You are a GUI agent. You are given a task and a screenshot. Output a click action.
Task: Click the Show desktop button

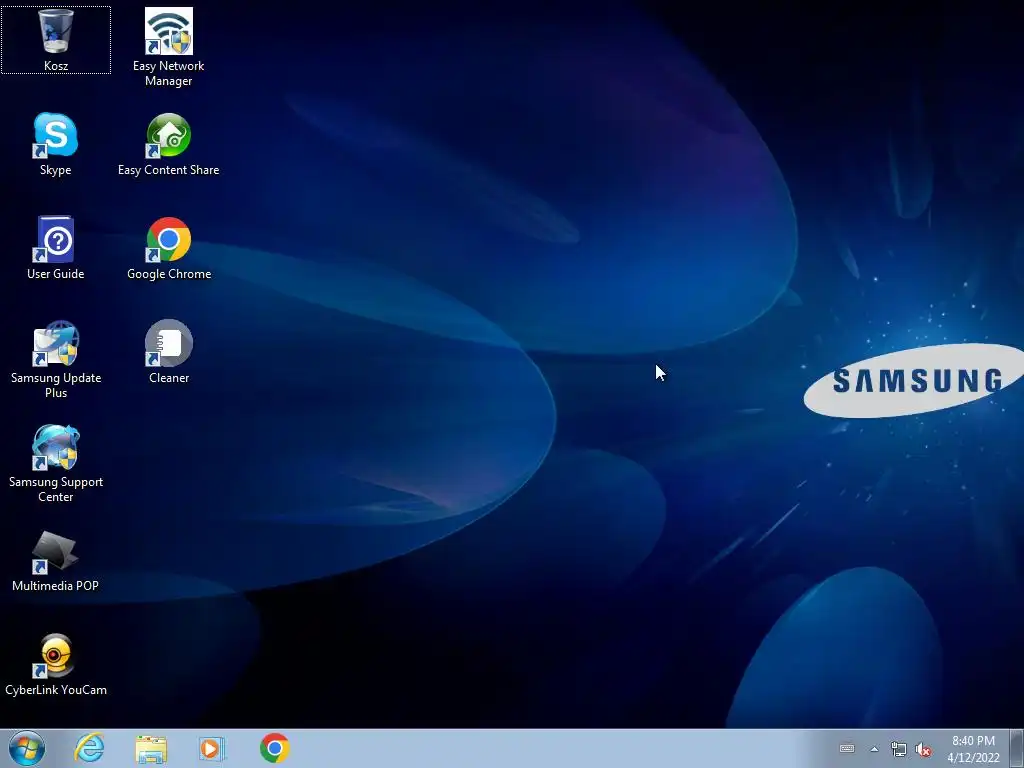click(x=1016, y=748)
